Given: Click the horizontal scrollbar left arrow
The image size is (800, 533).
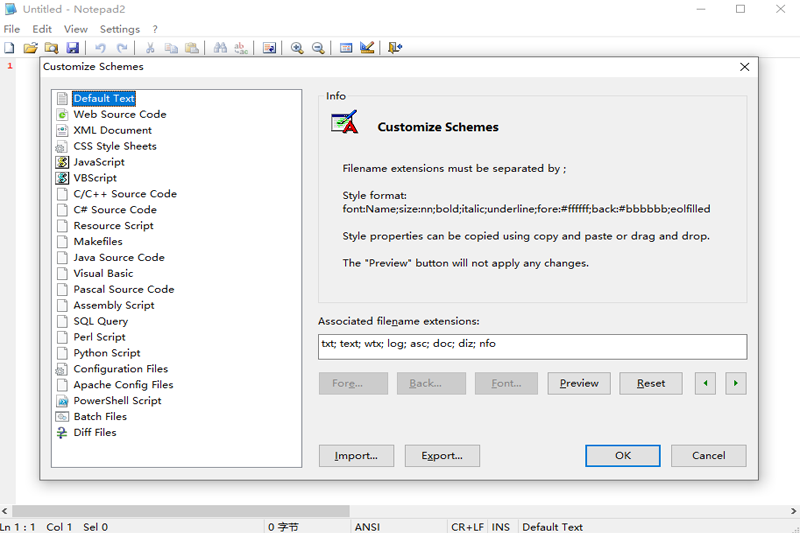Looking at the screenshot, I should (5, 511).
